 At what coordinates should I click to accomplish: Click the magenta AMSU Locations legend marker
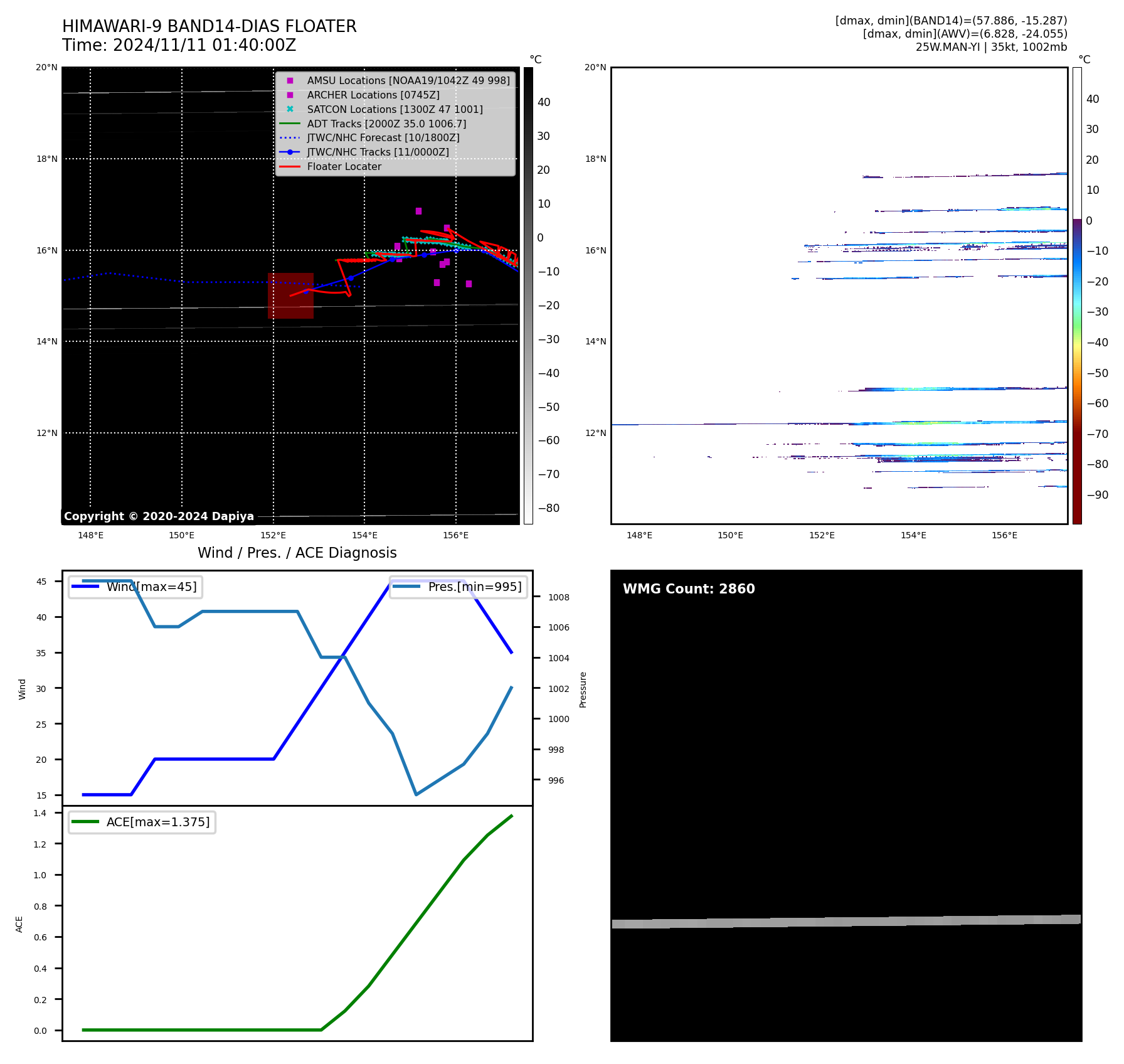coord(290,81)
